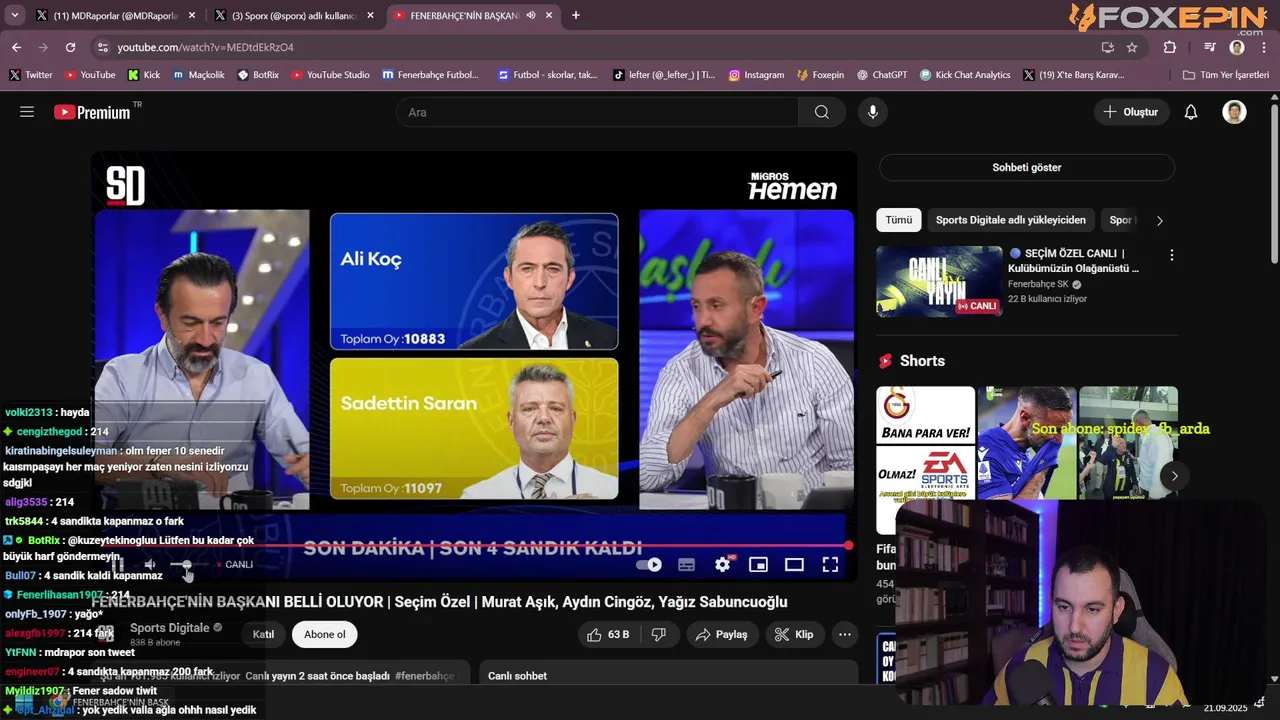Open ChatGPT bookmark

click(x=881, y=75)
